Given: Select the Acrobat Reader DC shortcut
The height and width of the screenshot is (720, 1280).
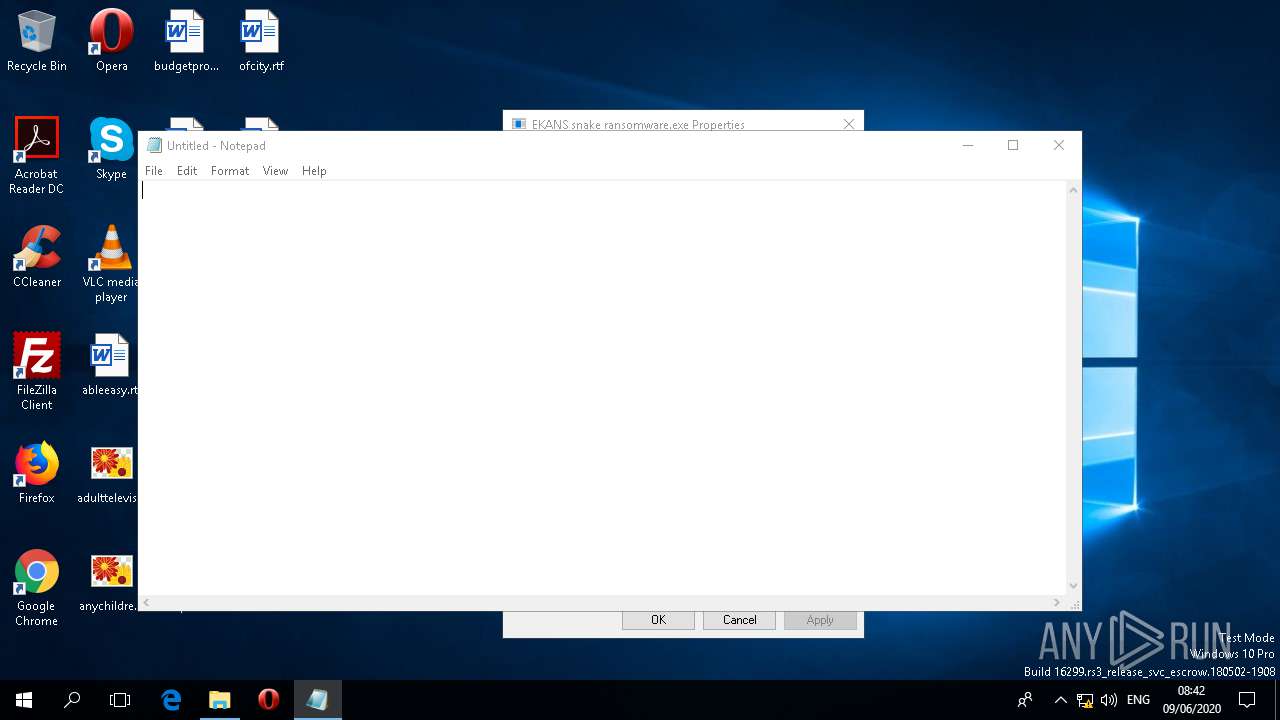Looking at the screenshot, I should click(x=37, y=156).
